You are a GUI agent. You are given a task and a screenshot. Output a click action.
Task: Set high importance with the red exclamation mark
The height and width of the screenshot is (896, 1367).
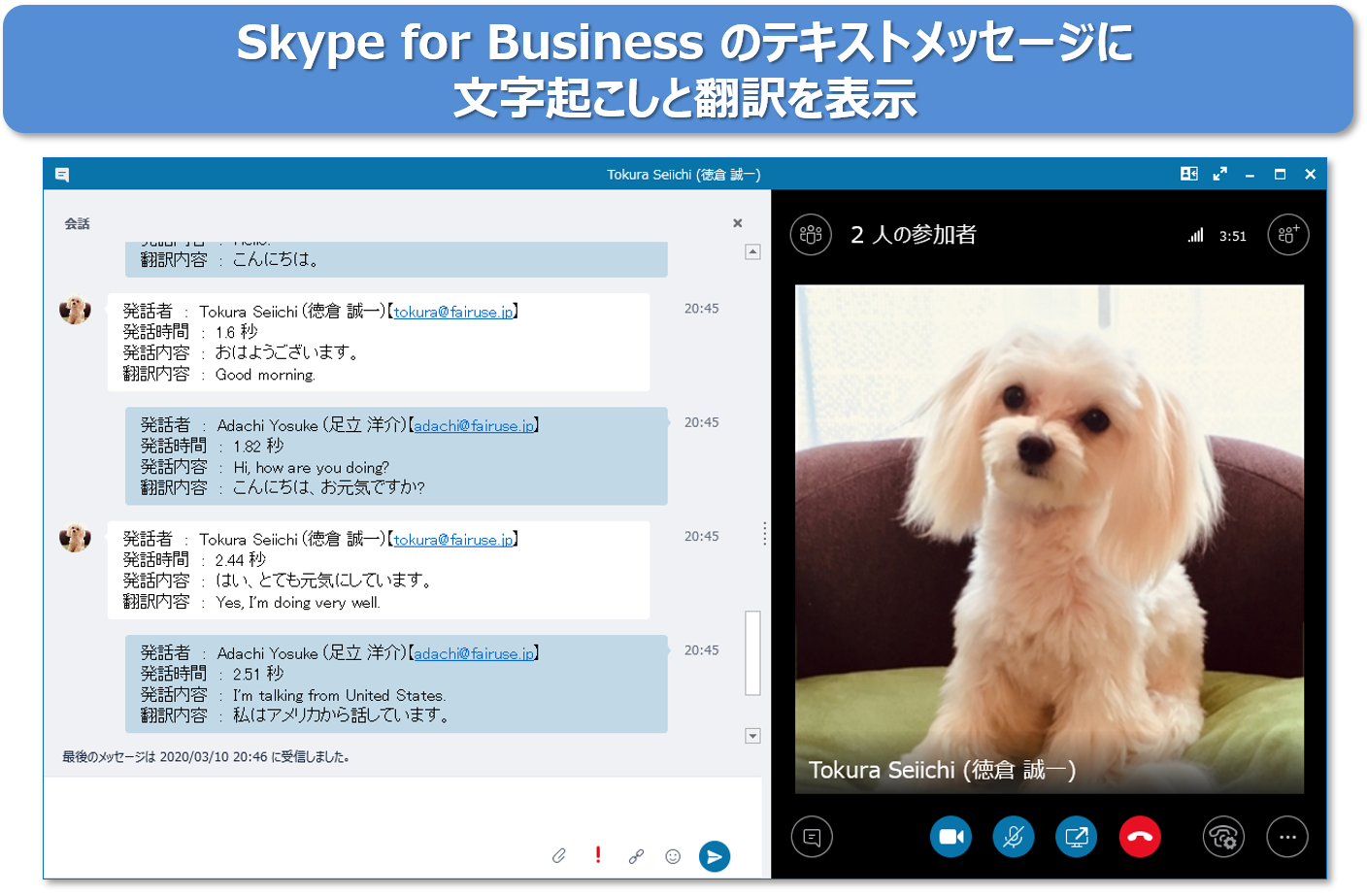[598, 854]
